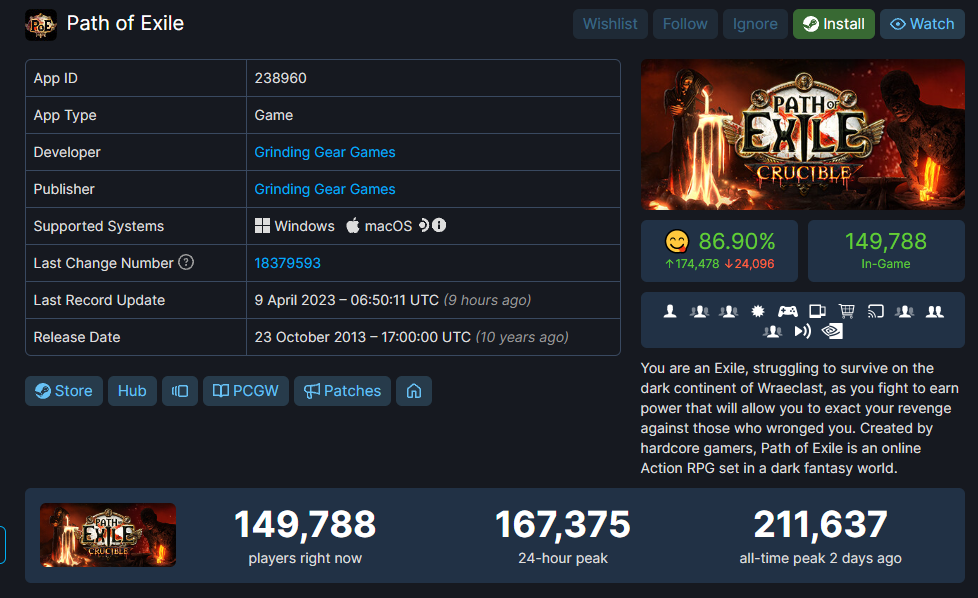Screen dimensions: 978x598
Task: Click the App ID value 238960
Action: click(x=281, y=78)
